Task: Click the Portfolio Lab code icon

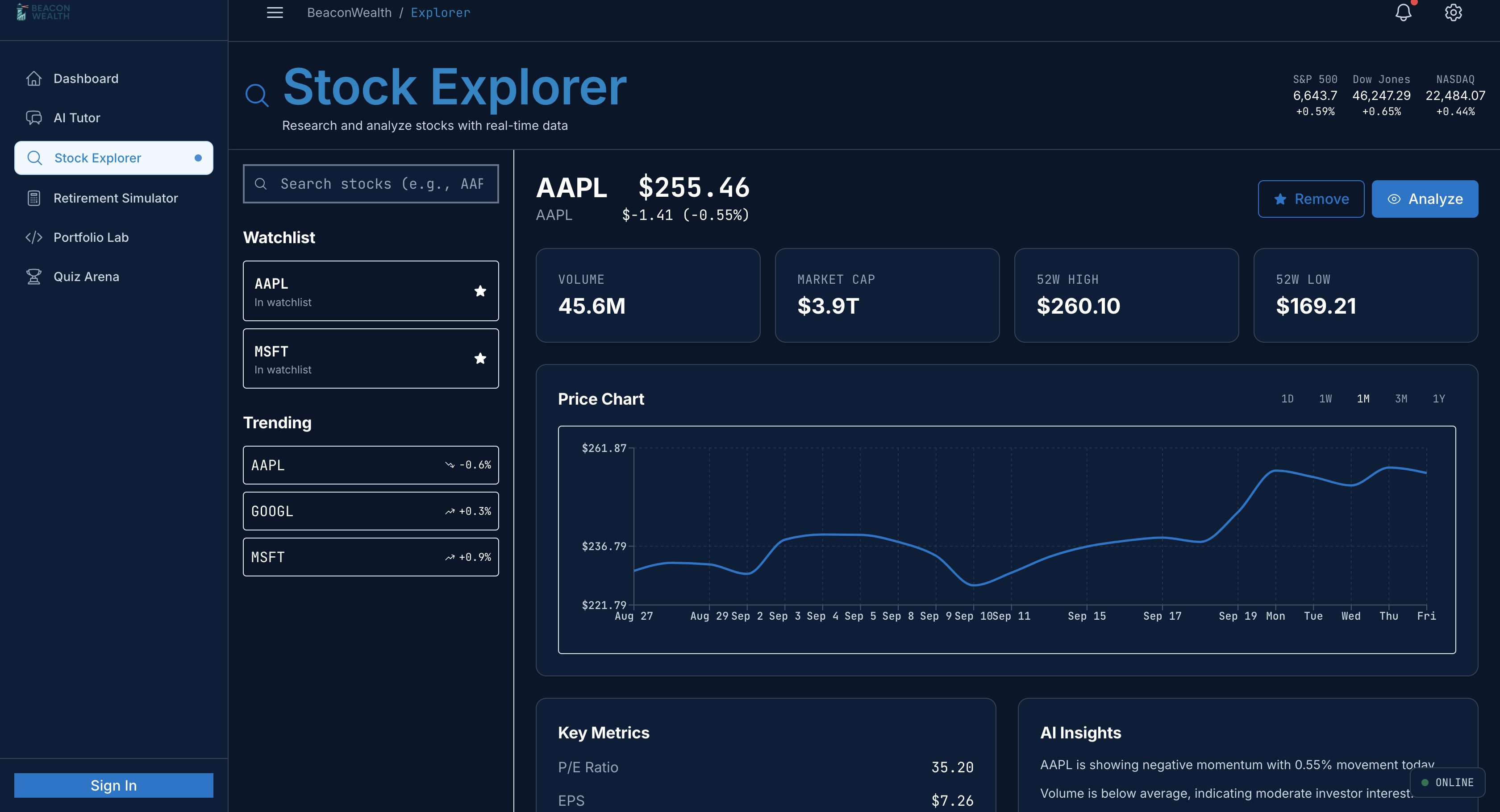Action: 34,237
